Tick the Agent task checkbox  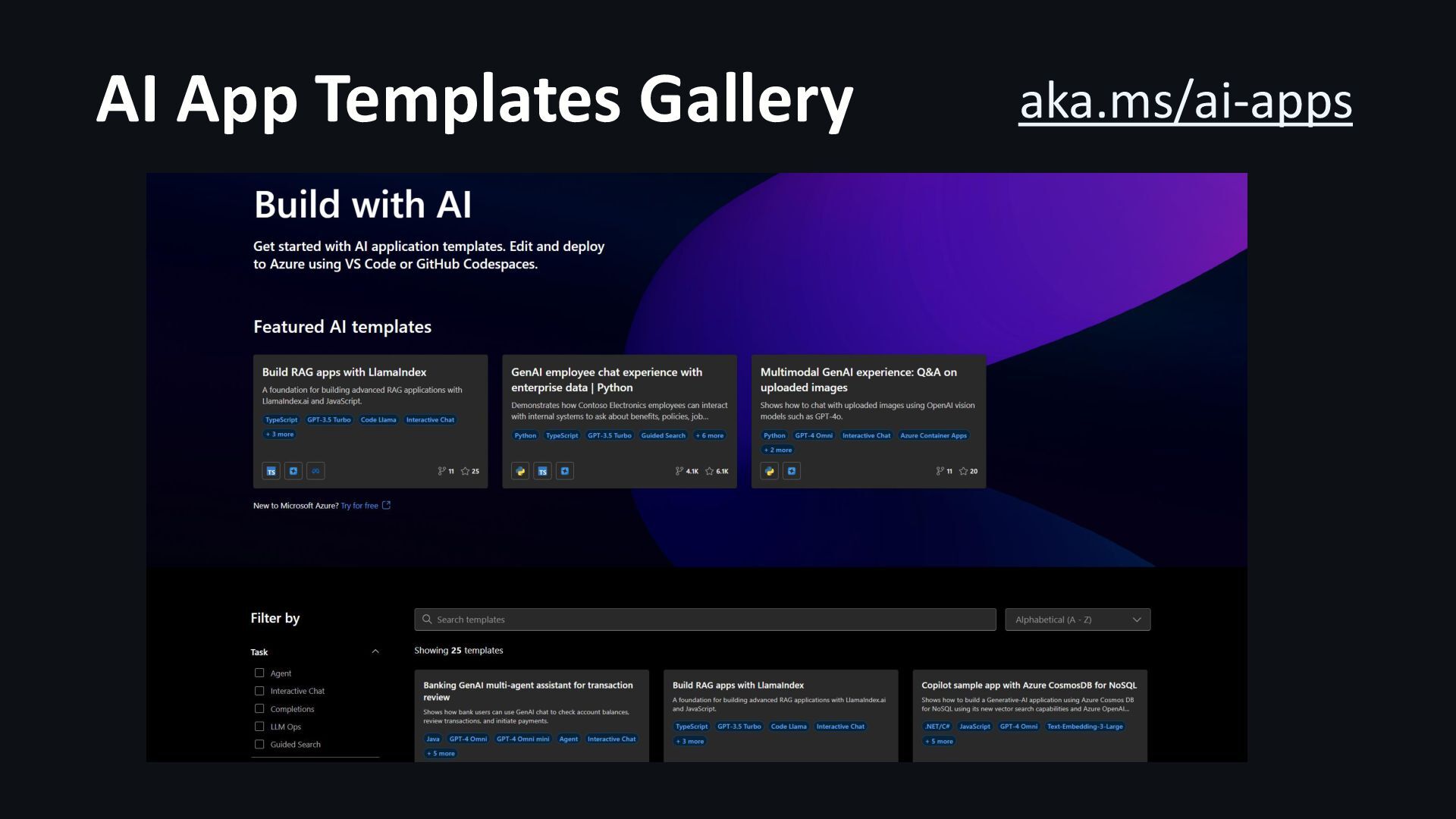click(259, 673)
